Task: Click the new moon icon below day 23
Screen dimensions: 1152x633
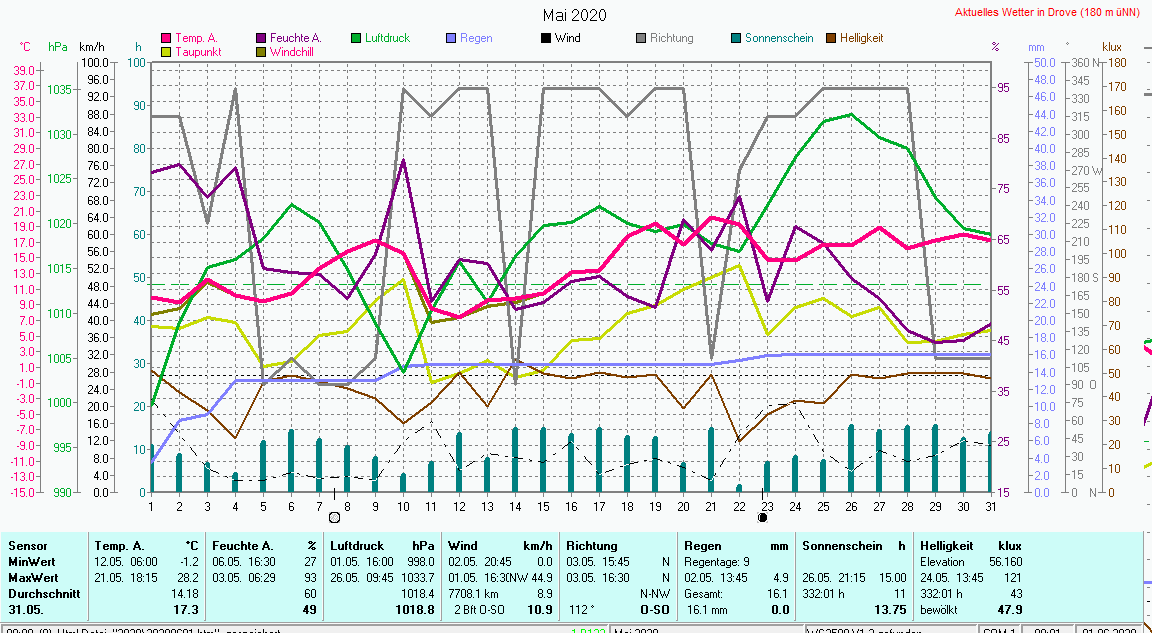Action: point(763,518)
